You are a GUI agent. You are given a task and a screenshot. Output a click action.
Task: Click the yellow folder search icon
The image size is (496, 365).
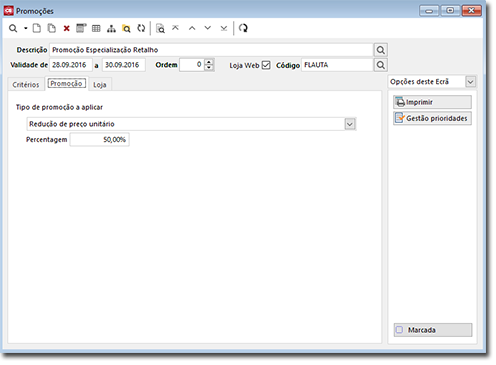click(x=126, y=29)
